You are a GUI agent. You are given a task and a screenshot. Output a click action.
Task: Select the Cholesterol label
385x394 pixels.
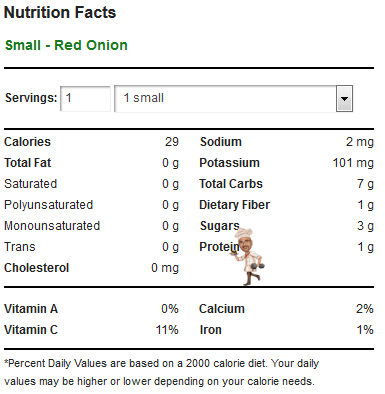point(37,268)
